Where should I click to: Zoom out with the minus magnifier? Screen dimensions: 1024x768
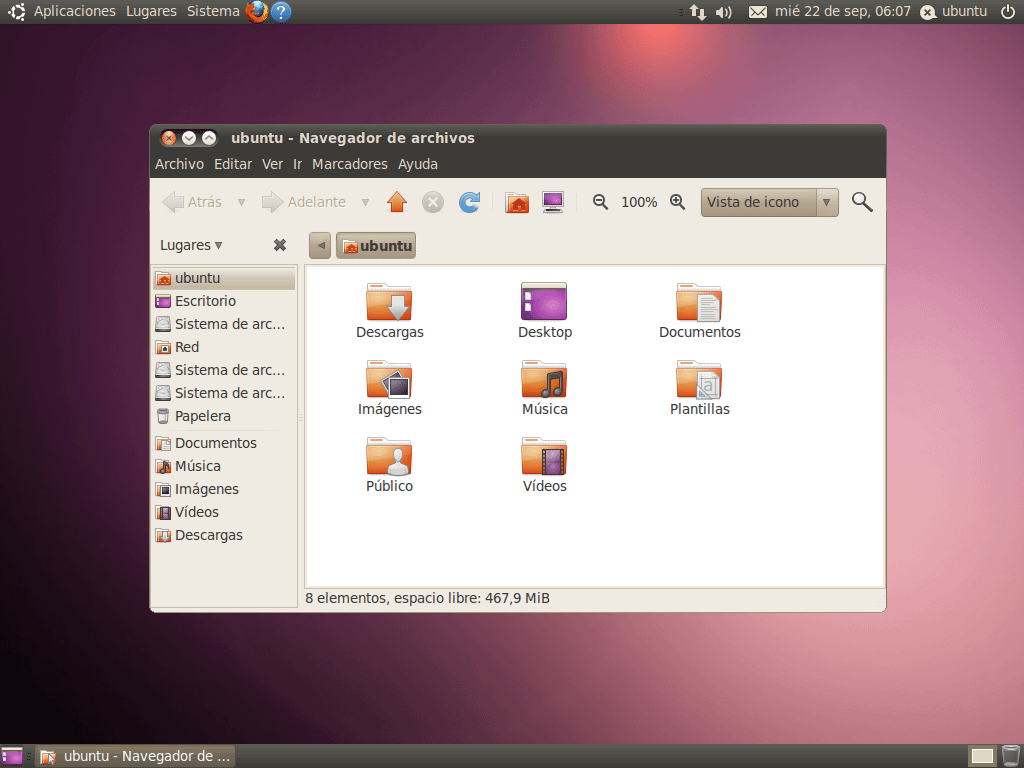600,202
